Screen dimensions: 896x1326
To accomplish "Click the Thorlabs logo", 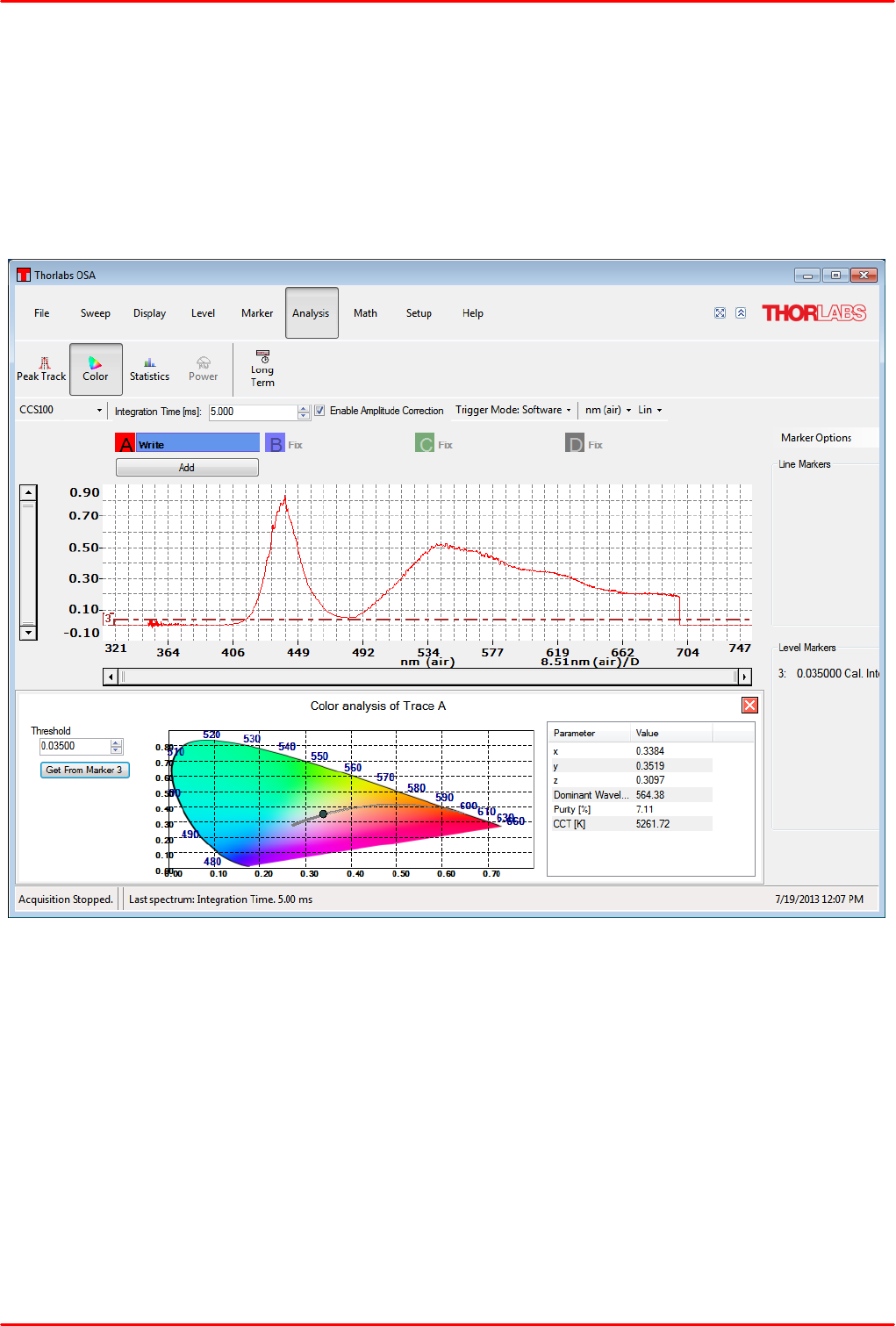I will (x=814, y=313).
